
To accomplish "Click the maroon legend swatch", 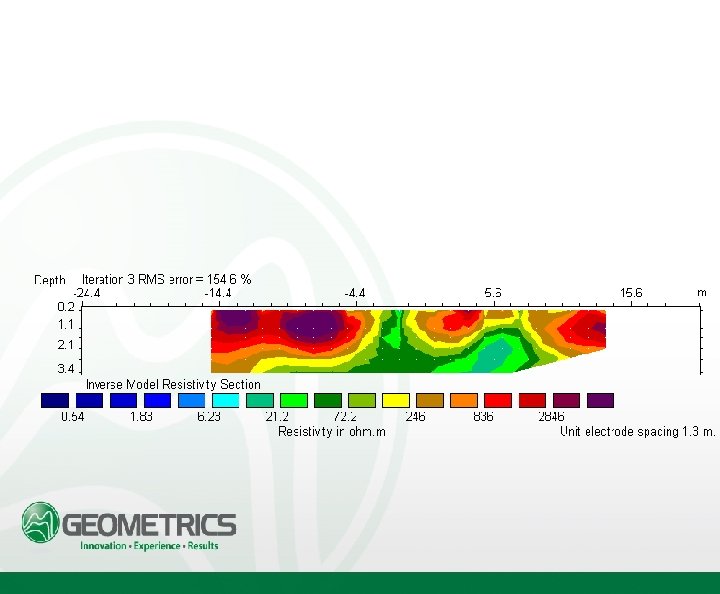I will click(x=566, y=400).
